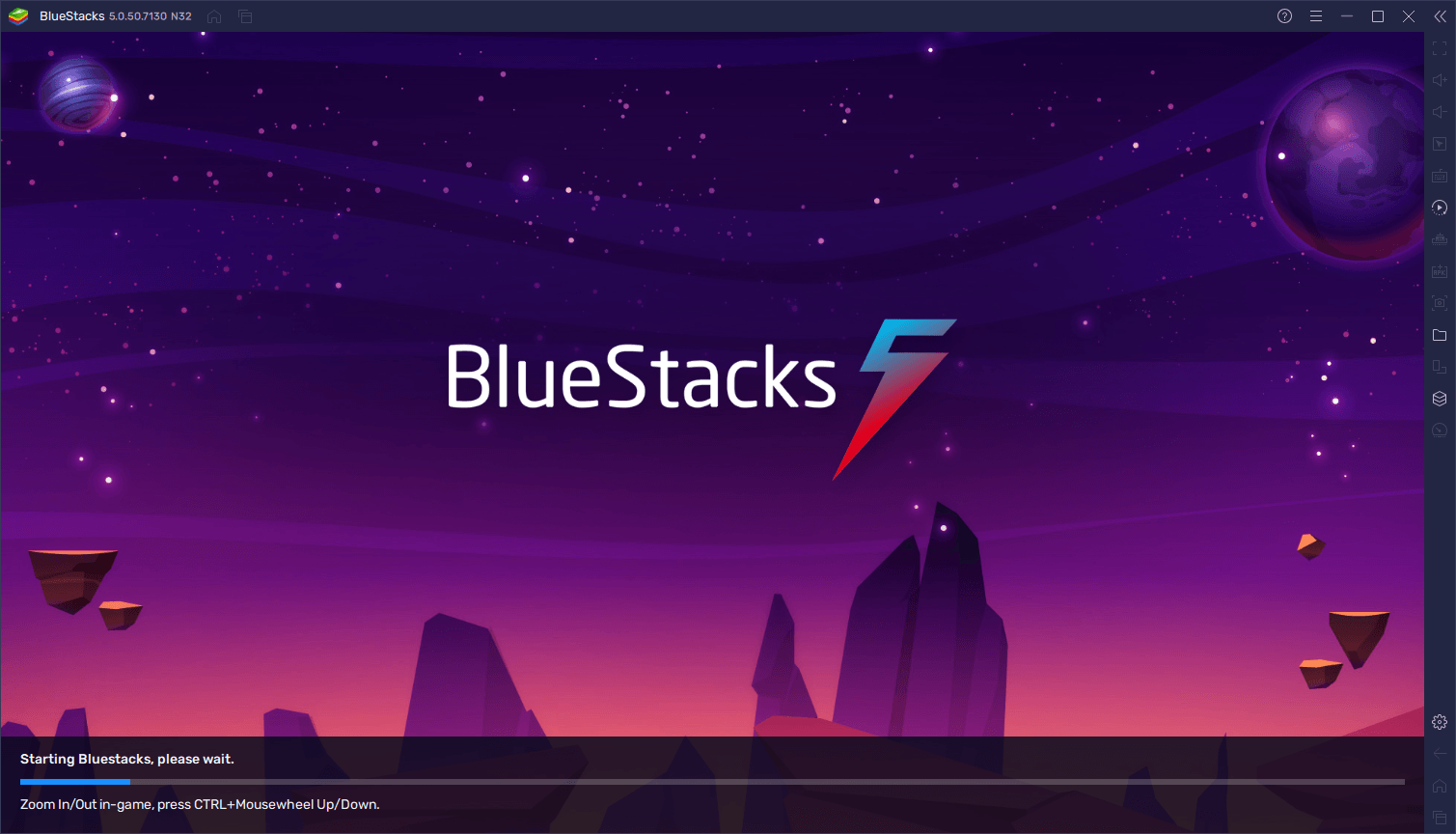The image size is (1456, 834).
Task: Open the multi-instance manager layers icon
Action: [1440, 399]
